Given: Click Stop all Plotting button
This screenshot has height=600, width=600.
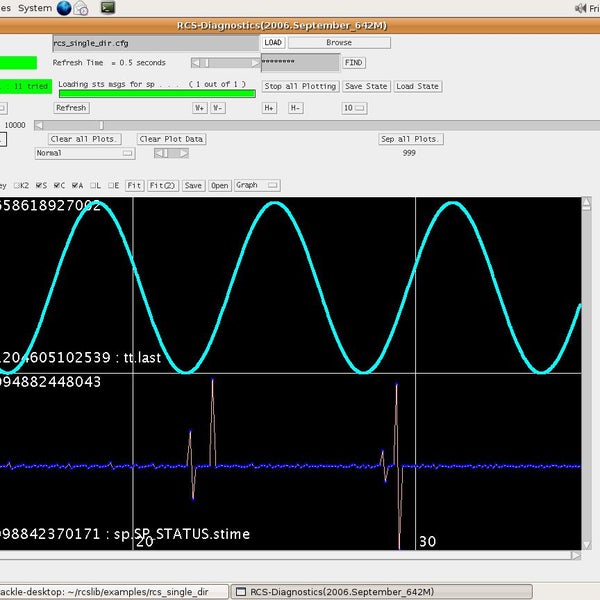Looking at the screenshot, I should coord(299,86).
